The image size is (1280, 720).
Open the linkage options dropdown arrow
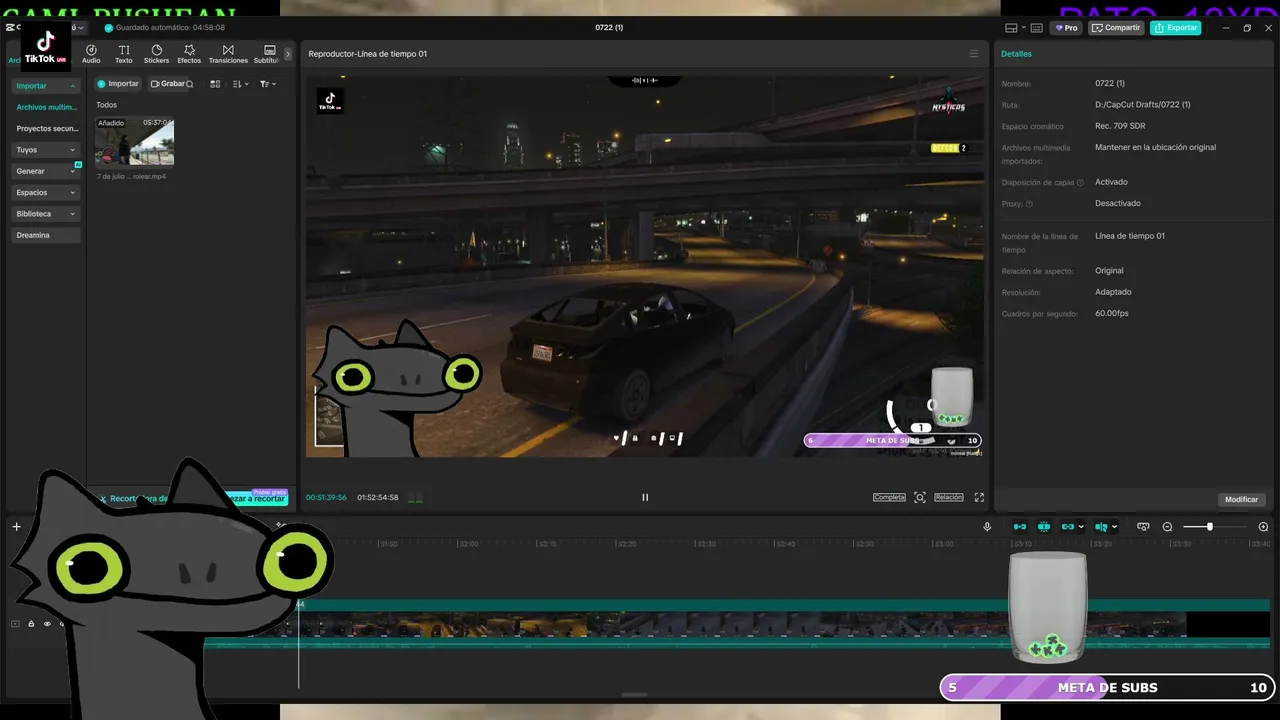[x=1081, y=527]
